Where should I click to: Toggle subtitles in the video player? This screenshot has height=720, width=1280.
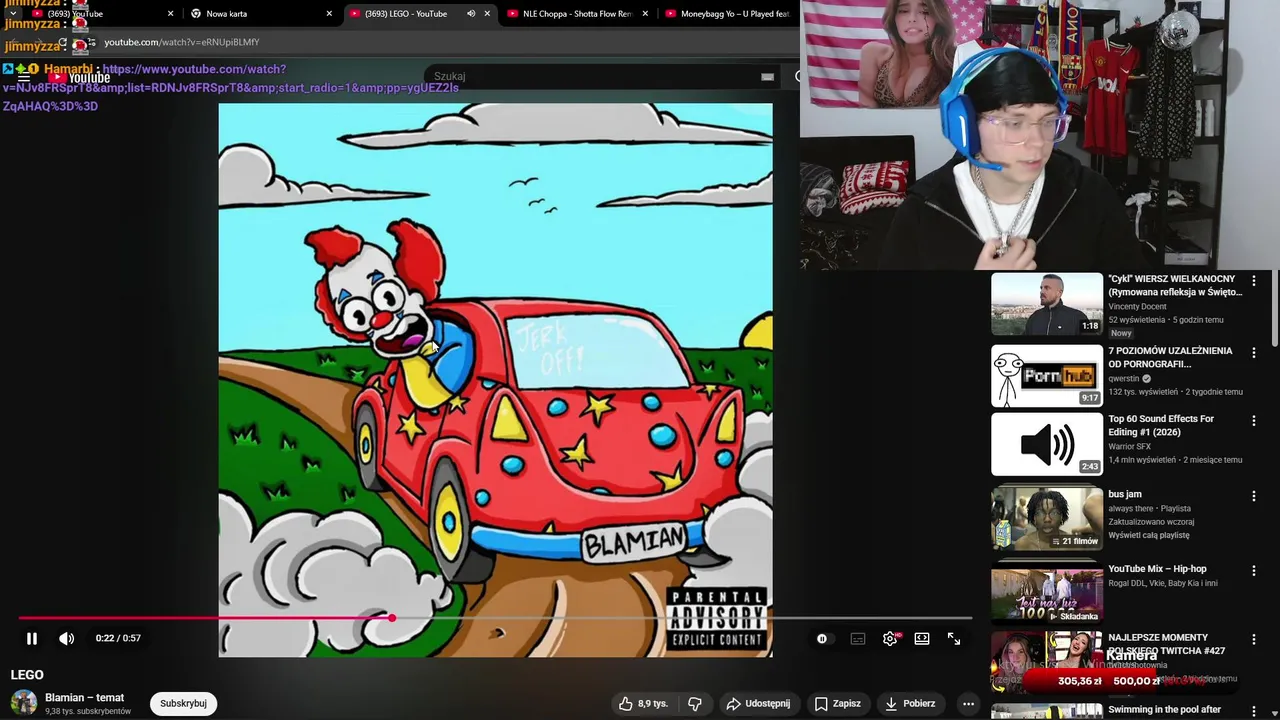pos(858,639)
